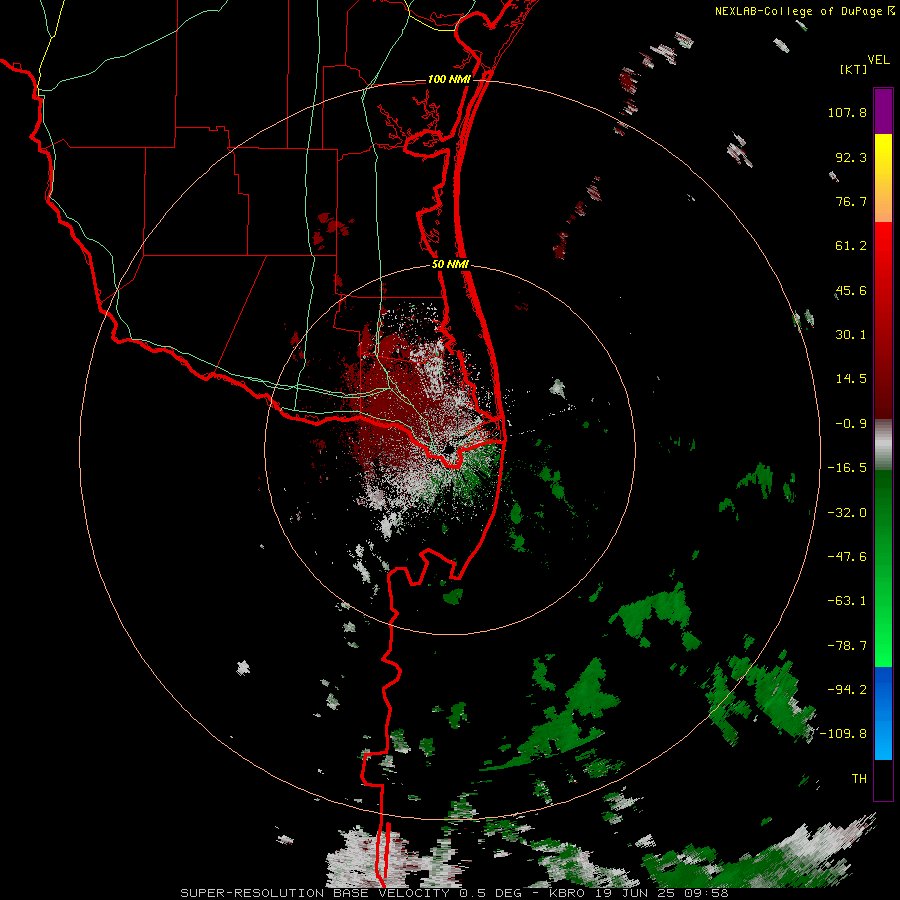Screen dimensions: 900x900
Task: Click the TH legend label
Action: 859,779
